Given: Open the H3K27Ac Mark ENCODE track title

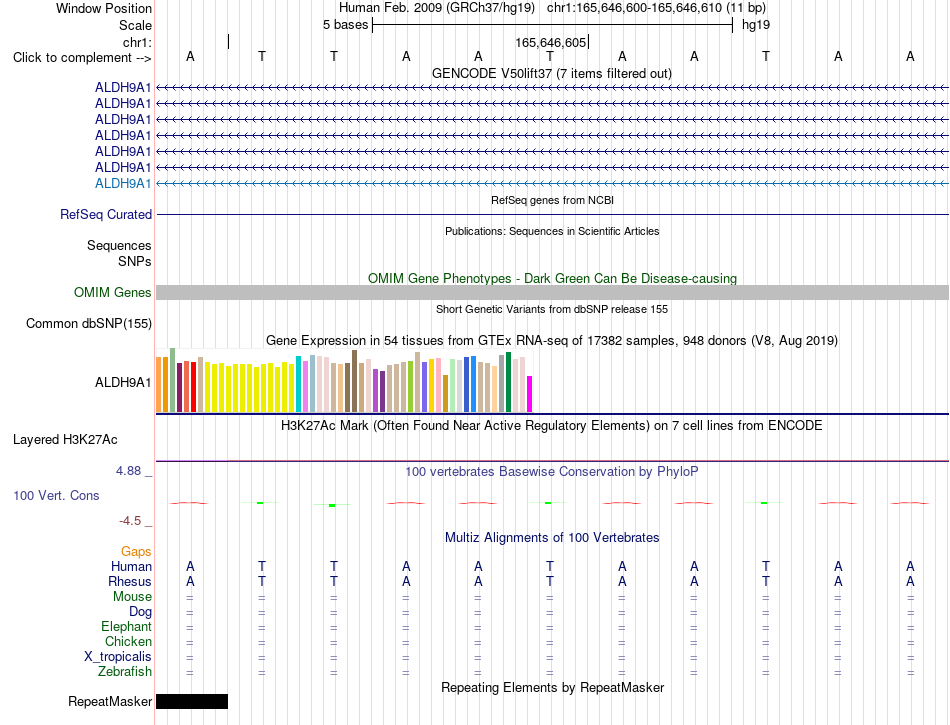Looking at the screenshot, I should tap(552, 425).
